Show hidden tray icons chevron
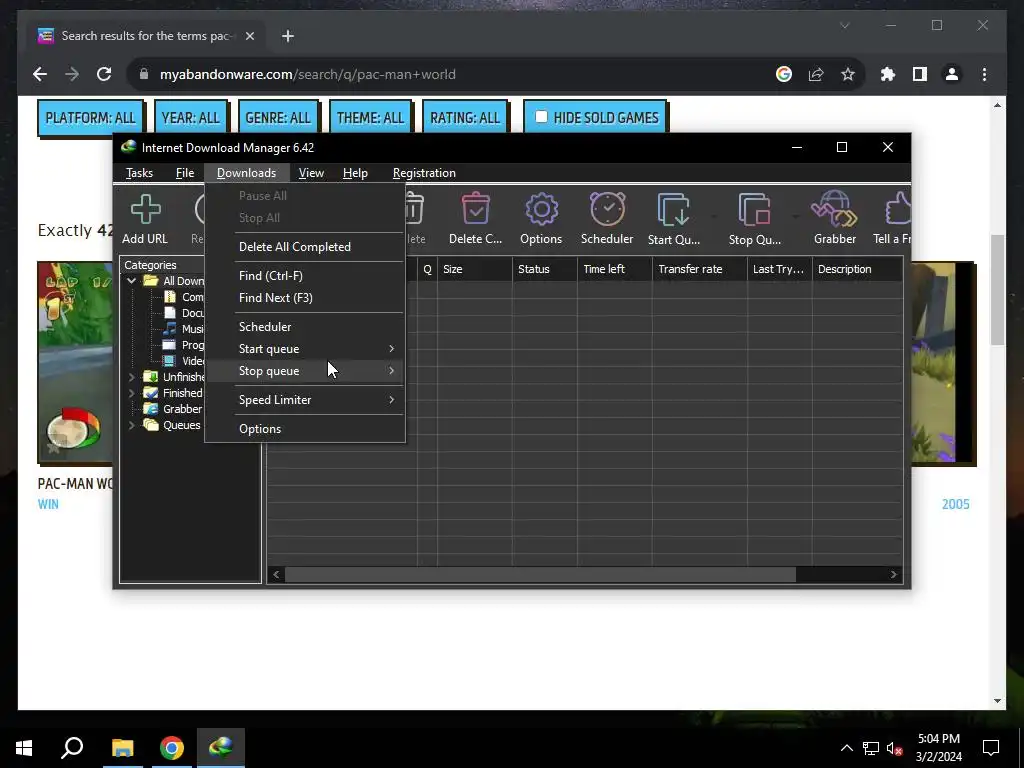Screen dimensions: 1024x768 click(846, 748)
